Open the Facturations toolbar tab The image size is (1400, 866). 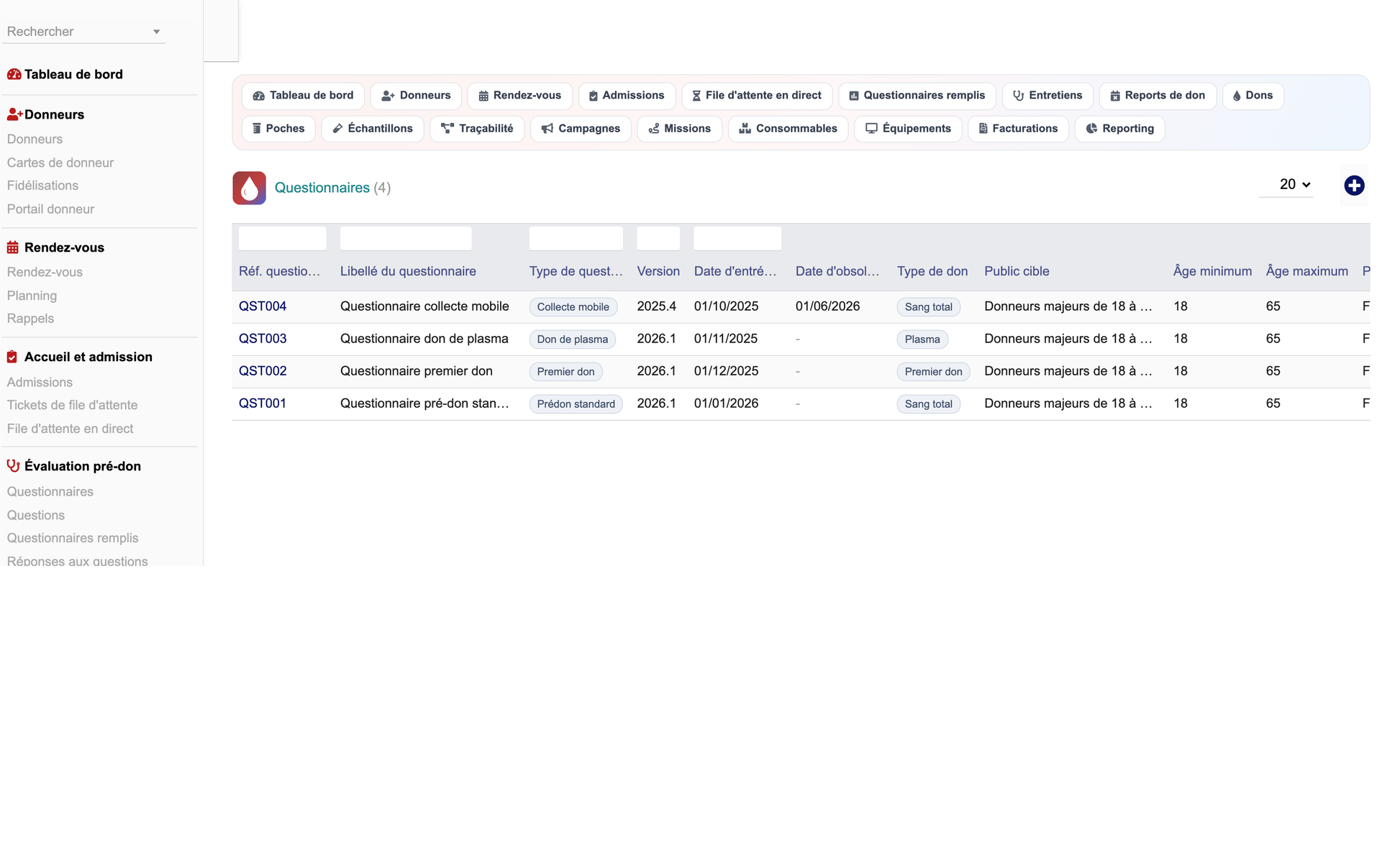[1018, 129]
